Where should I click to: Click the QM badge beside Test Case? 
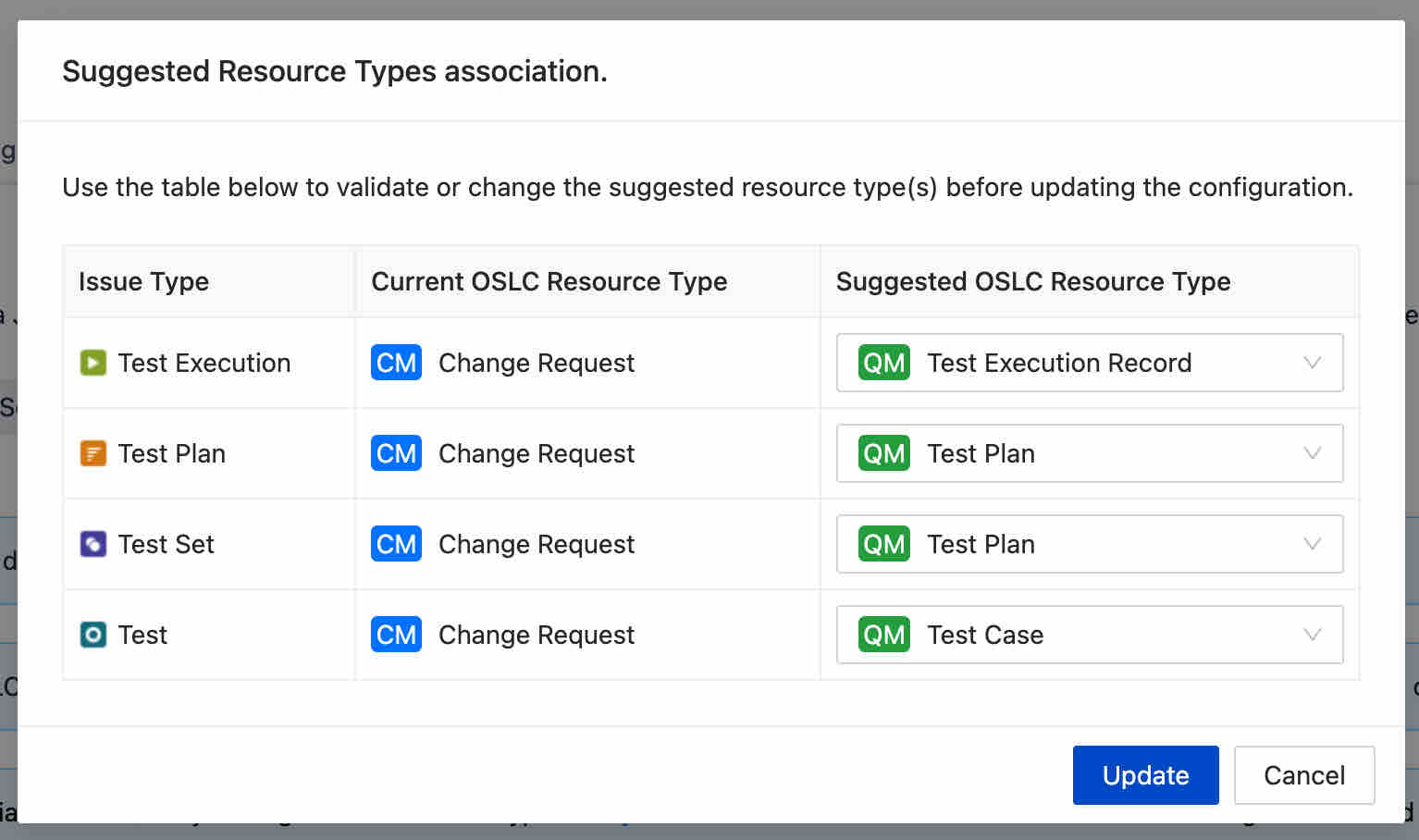(x=883, y=635)
